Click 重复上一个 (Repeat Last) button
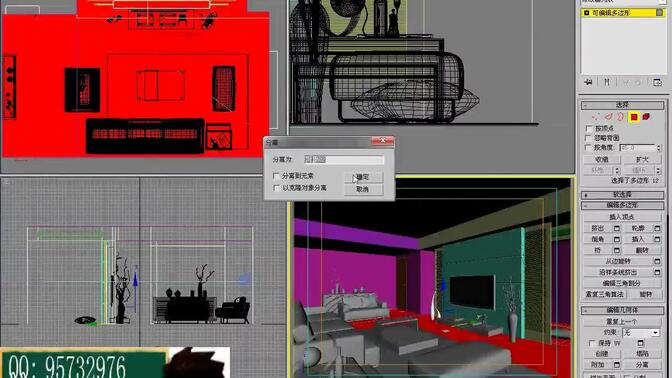The height and width of the screenshot is (378, 672). point(622,321)
